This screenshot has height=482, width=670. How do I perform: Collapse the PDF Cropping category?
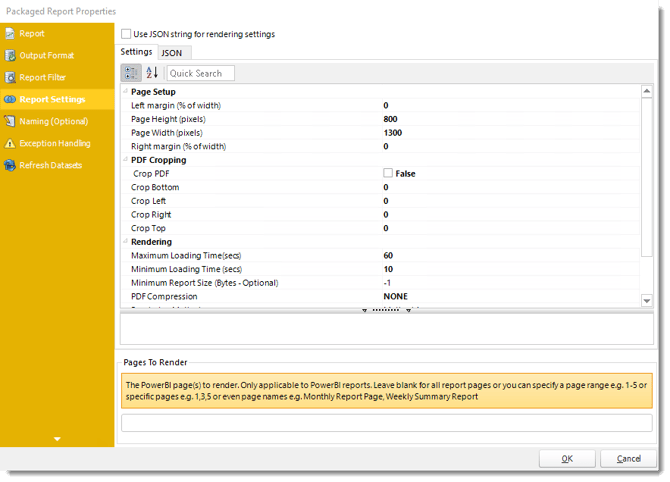(126, 159)
